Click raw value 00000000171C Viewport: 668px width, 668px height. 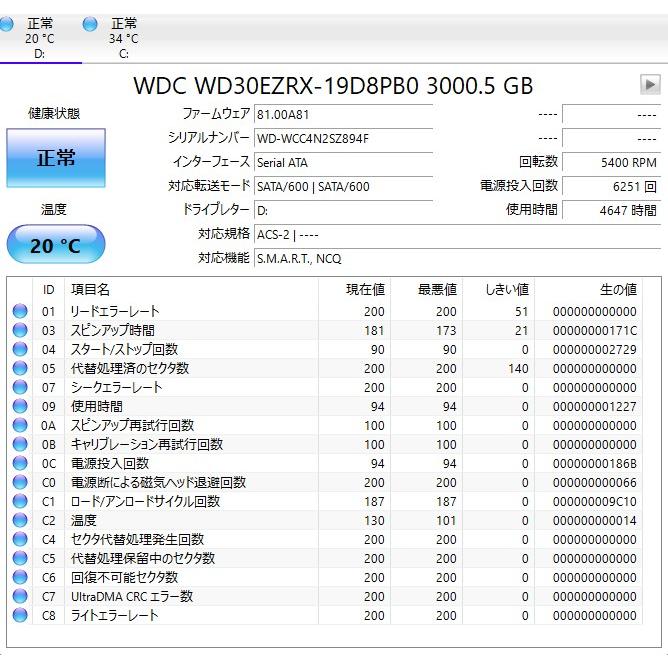(595, 331)
